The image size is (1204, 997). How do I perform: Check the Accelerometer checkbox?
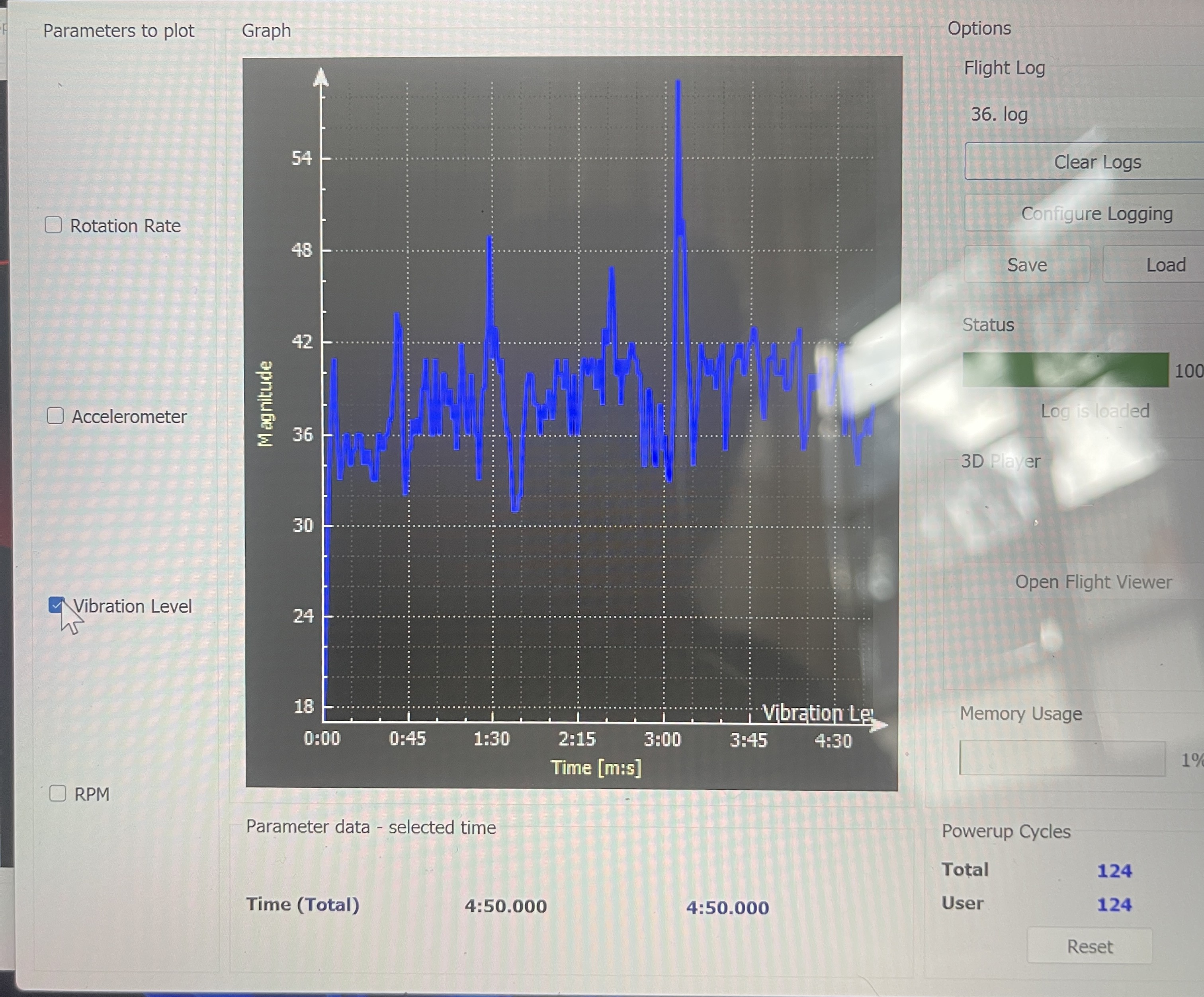pos(55,416)
